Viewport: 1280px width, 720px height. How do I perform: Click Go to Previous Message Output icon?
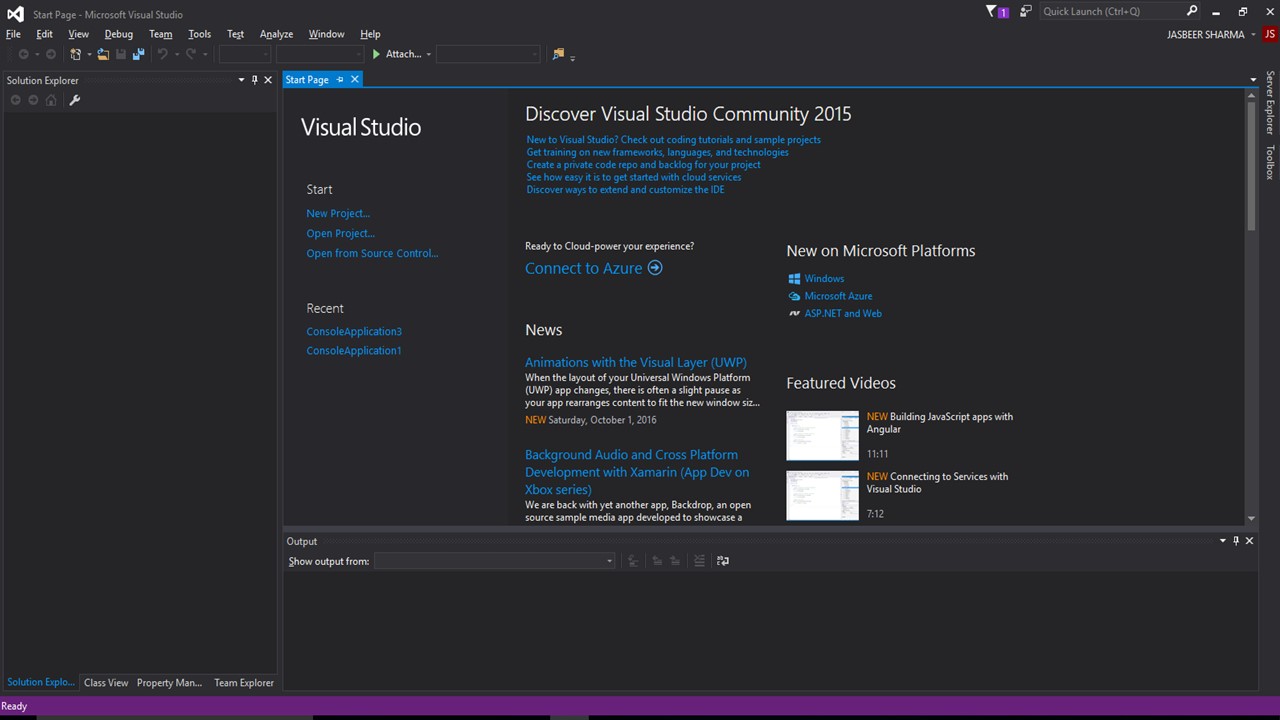coord(657,561)
